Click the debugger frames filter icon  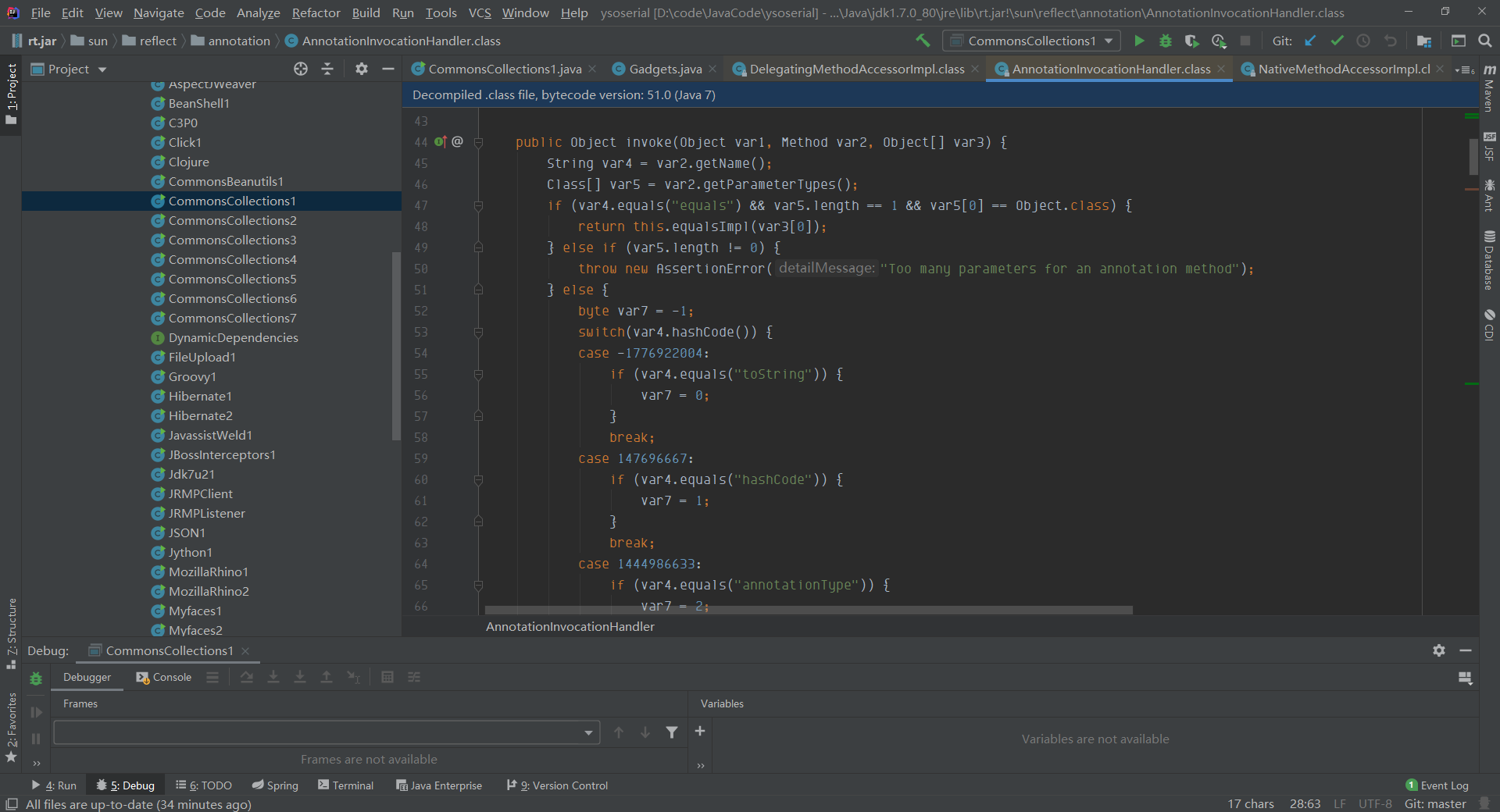671,732
